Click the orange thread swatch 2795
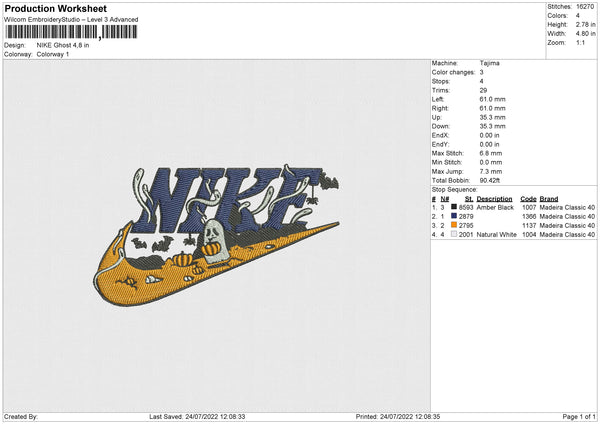The width and height of the screenshot is (600, 424). click(x=454, y=225)
